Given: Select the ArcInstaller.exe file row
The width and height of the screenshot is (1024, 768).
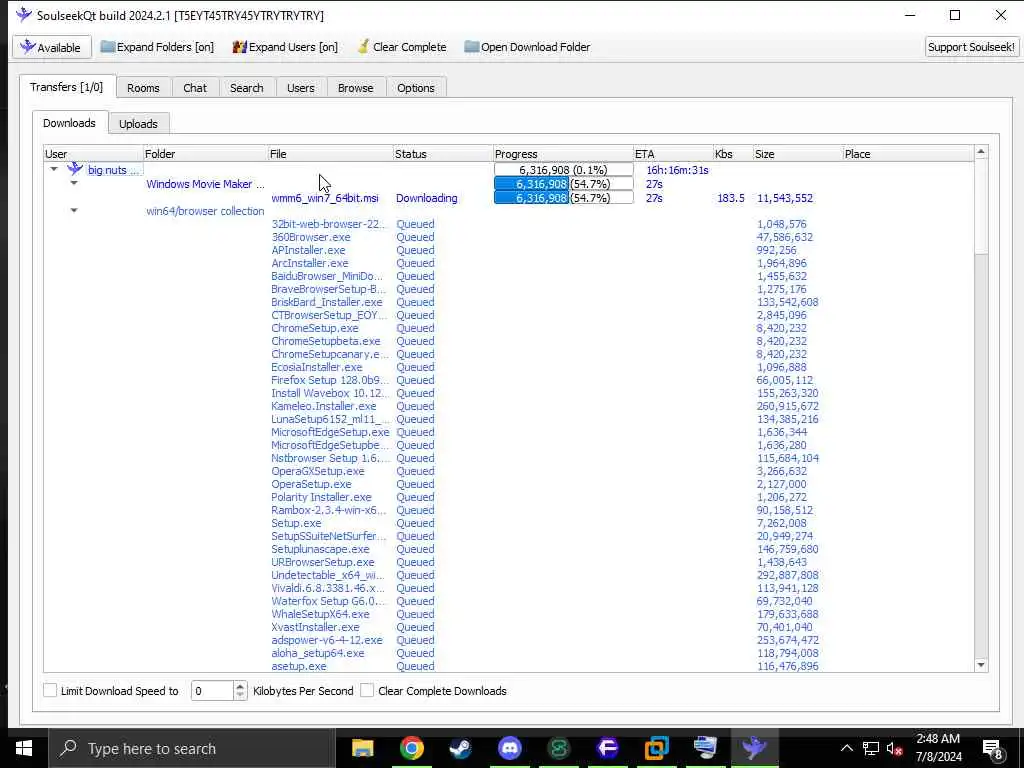Looking at the screenshot, I should (x=508, y=263).
